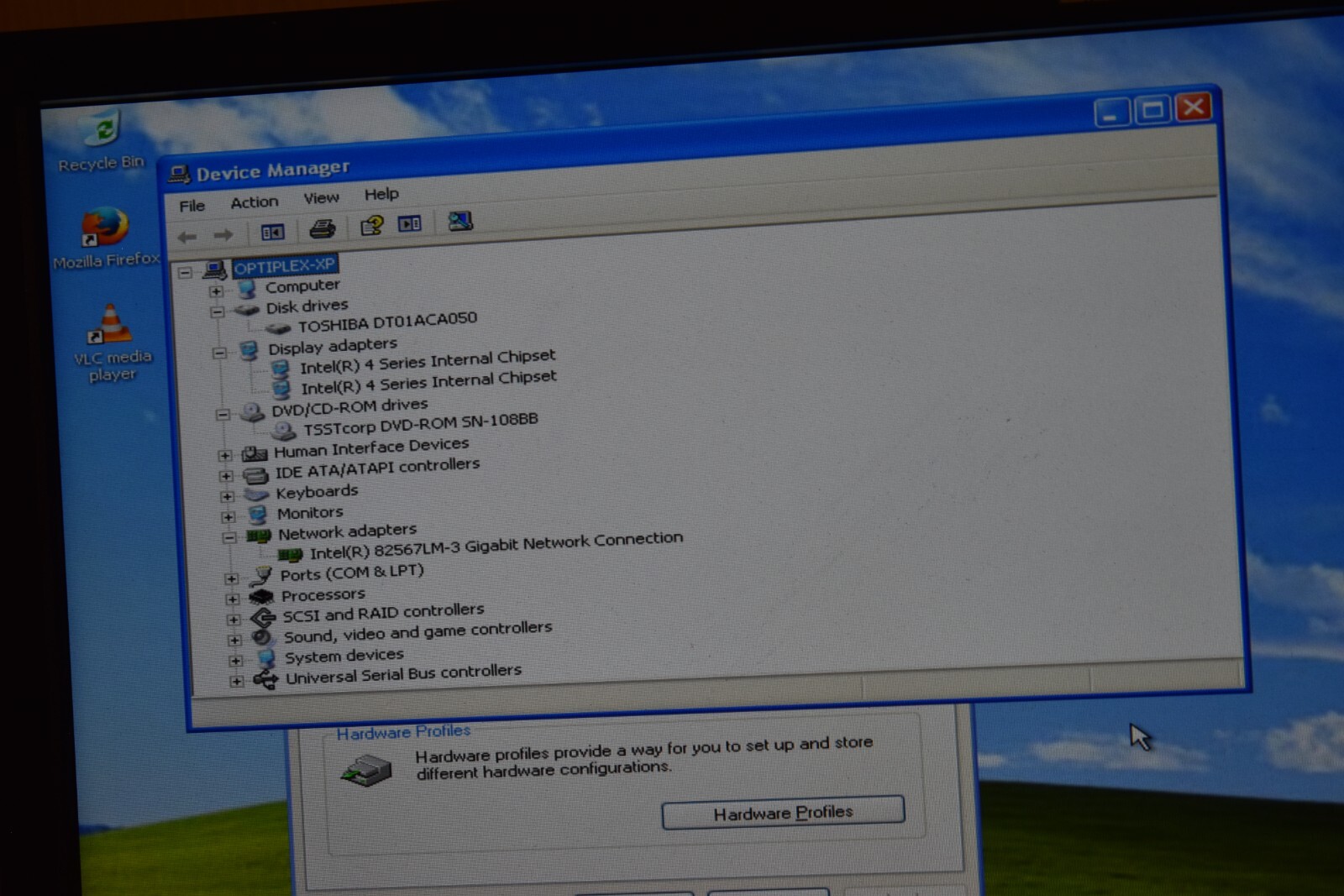Expand the SCSI and RAID controllers node

[x=234, y=620]
